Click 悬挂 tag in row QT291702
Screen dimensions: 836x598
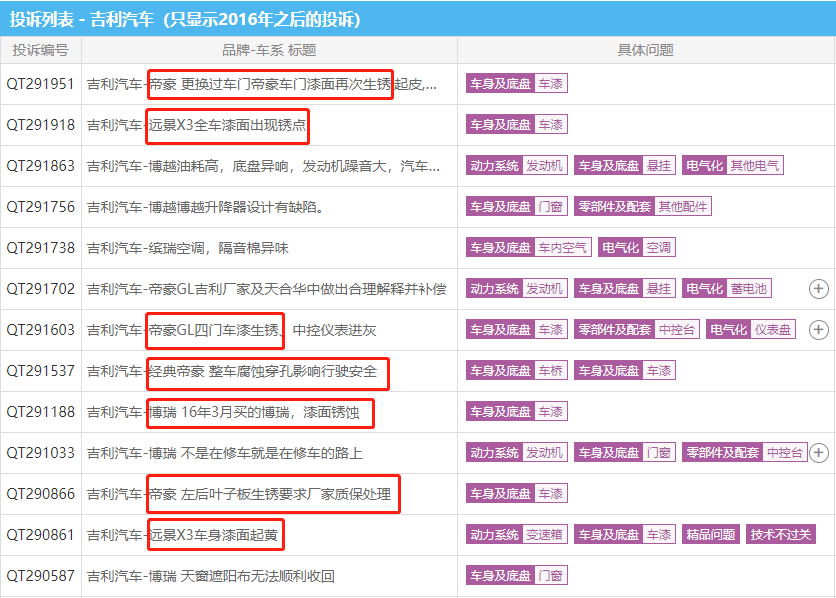659,289
